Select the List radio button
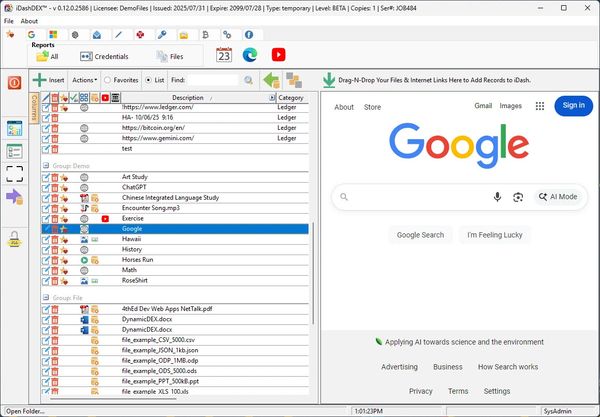The height and width of the screenshot is (417, 600). pyautogui.click(x=148, y=80)
